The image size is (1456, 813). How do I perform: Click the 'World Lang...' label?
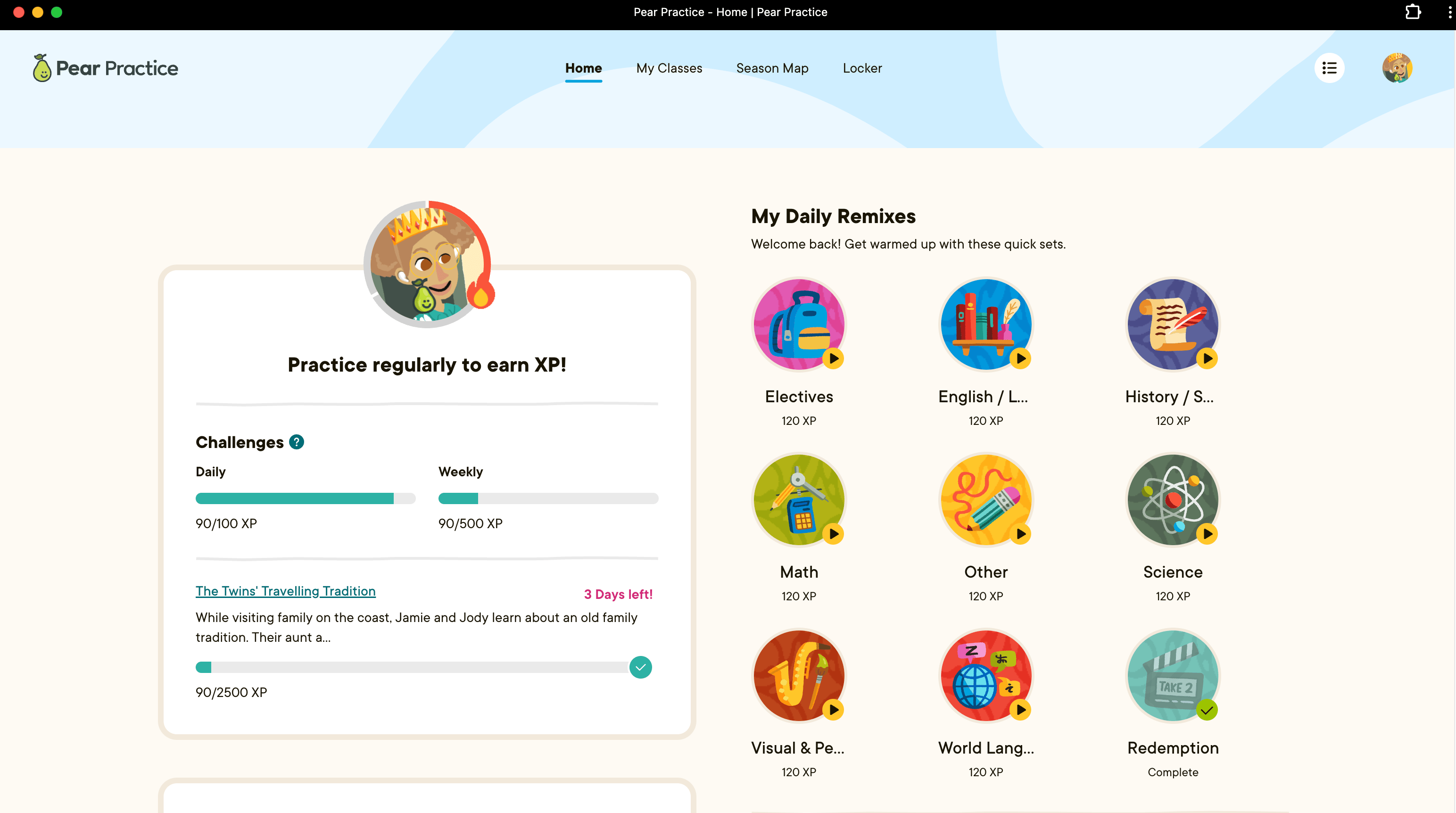coord(986,748)
